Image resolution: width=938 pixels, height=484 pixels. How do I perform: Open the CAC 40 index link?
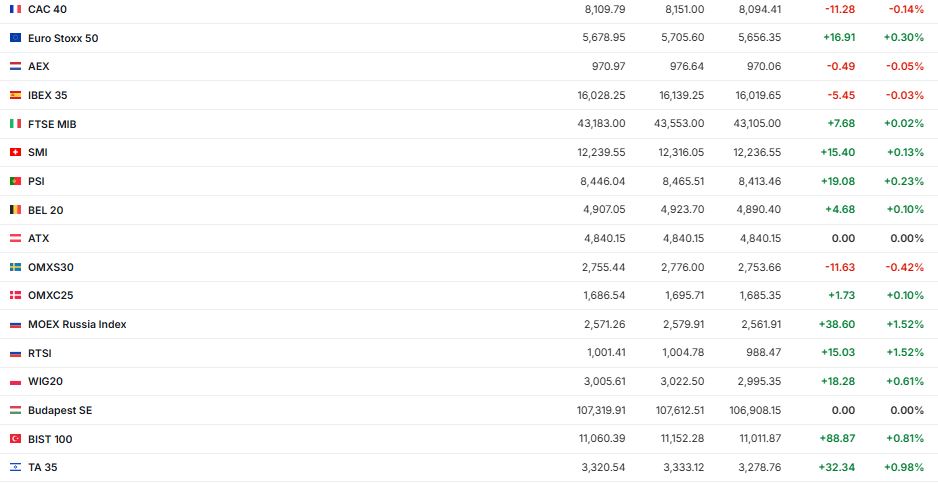coord(46,9)
